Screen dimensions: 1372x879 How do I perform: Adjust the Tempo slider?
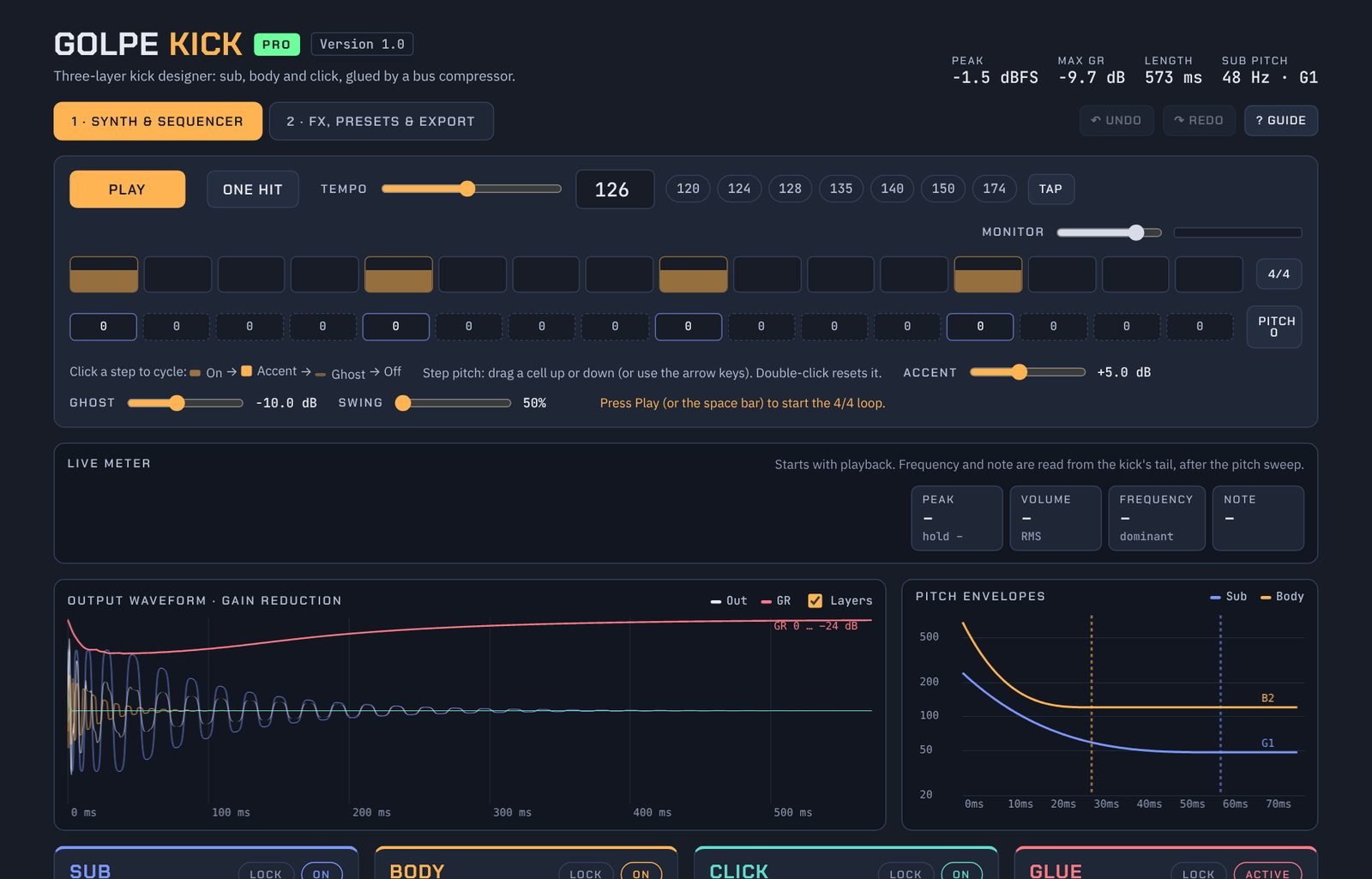tap(471, 189)
